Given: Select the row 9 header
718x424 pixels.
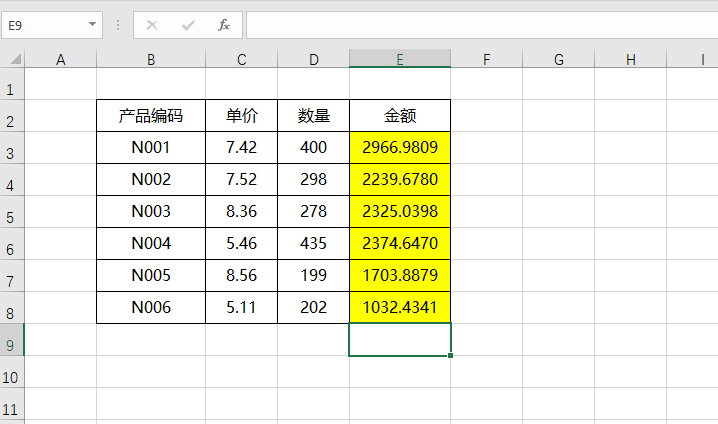Looking at the screenshot, I should (x=11, y=346).
